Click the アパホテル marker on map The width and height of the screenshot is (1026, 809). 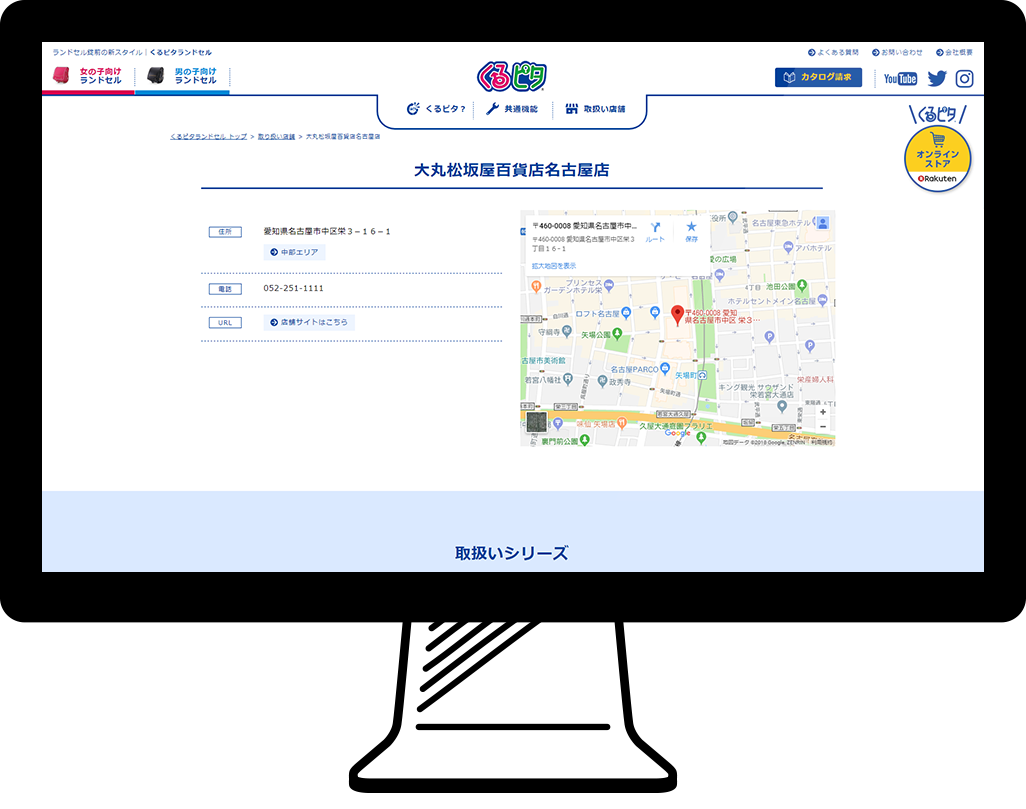click(788, 247)
